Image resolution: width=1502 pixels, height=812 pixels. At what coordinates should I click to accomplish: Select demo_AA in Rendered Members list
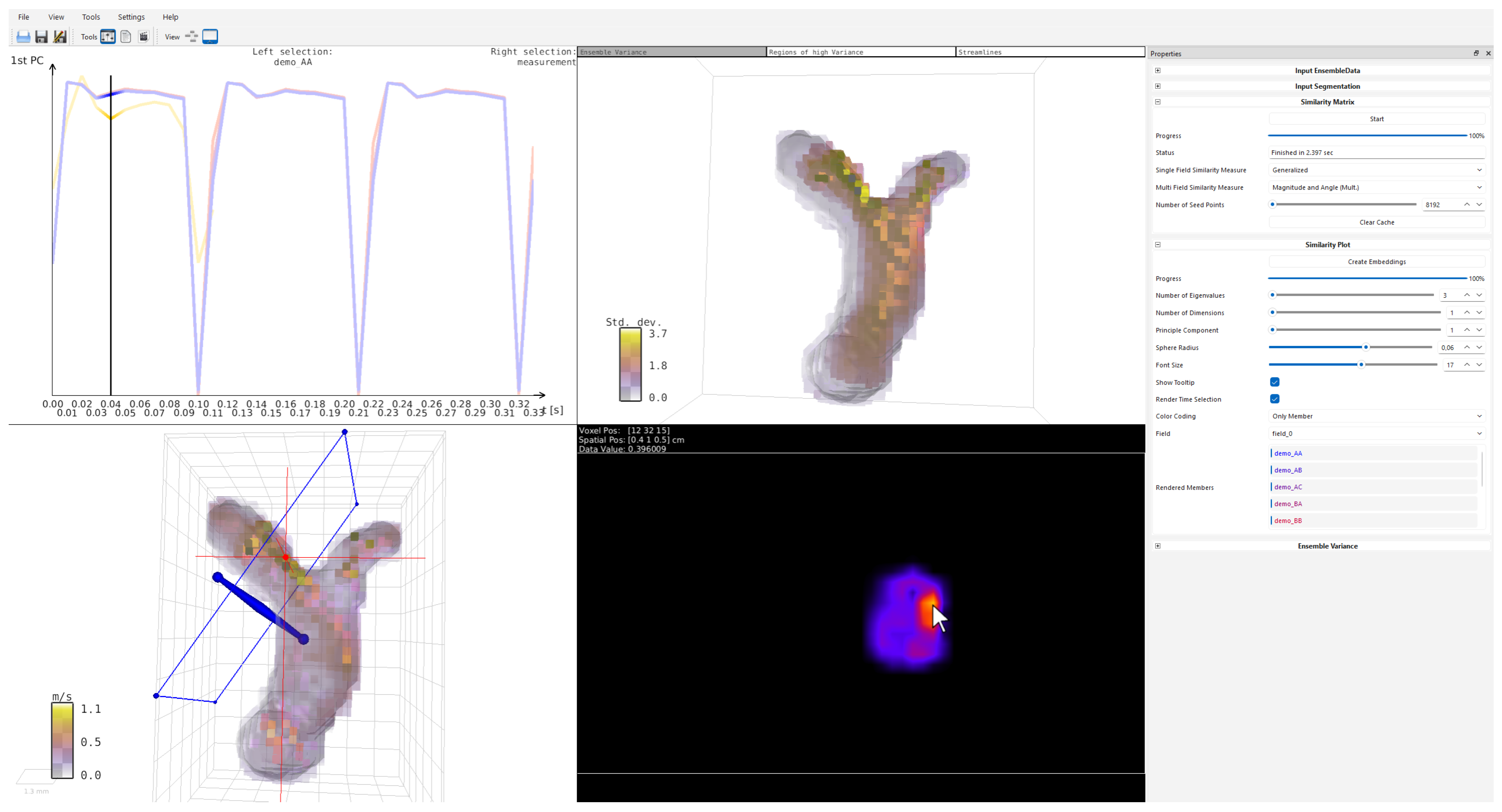[1373, 454]
